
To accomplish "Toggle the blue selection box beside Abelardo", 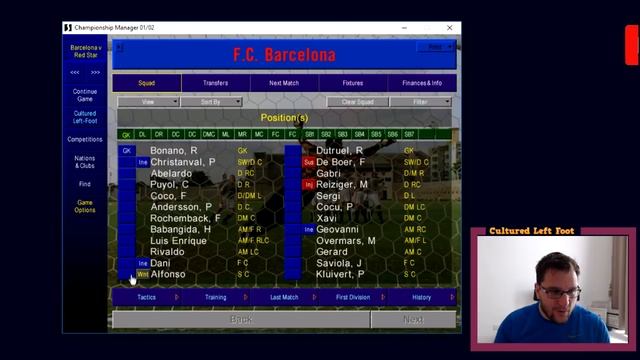I will coord(127,173).
